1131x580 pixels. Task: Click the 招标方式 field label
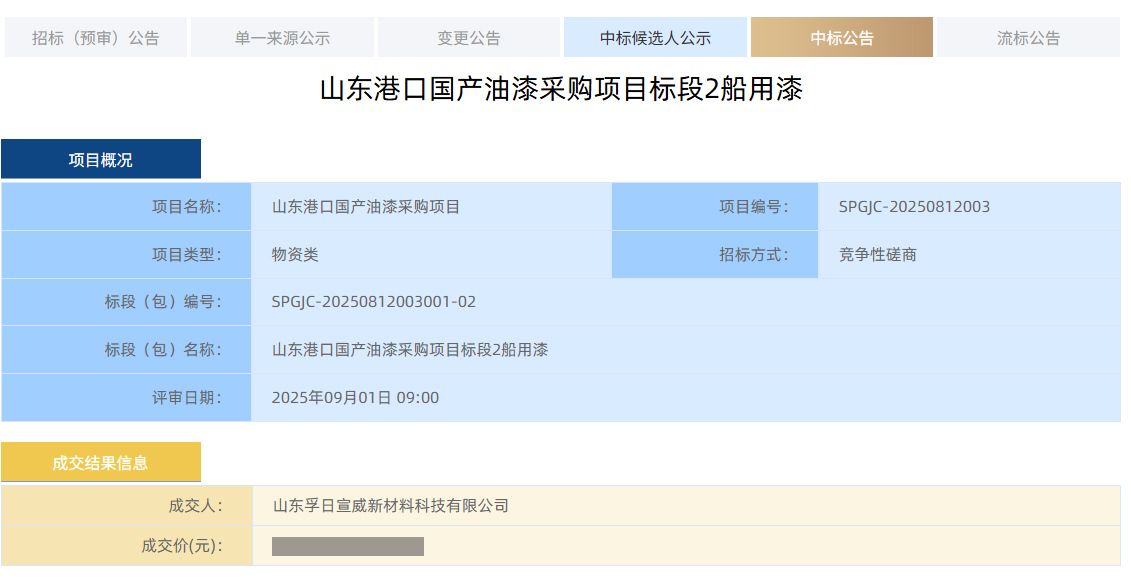pos(753,255)
